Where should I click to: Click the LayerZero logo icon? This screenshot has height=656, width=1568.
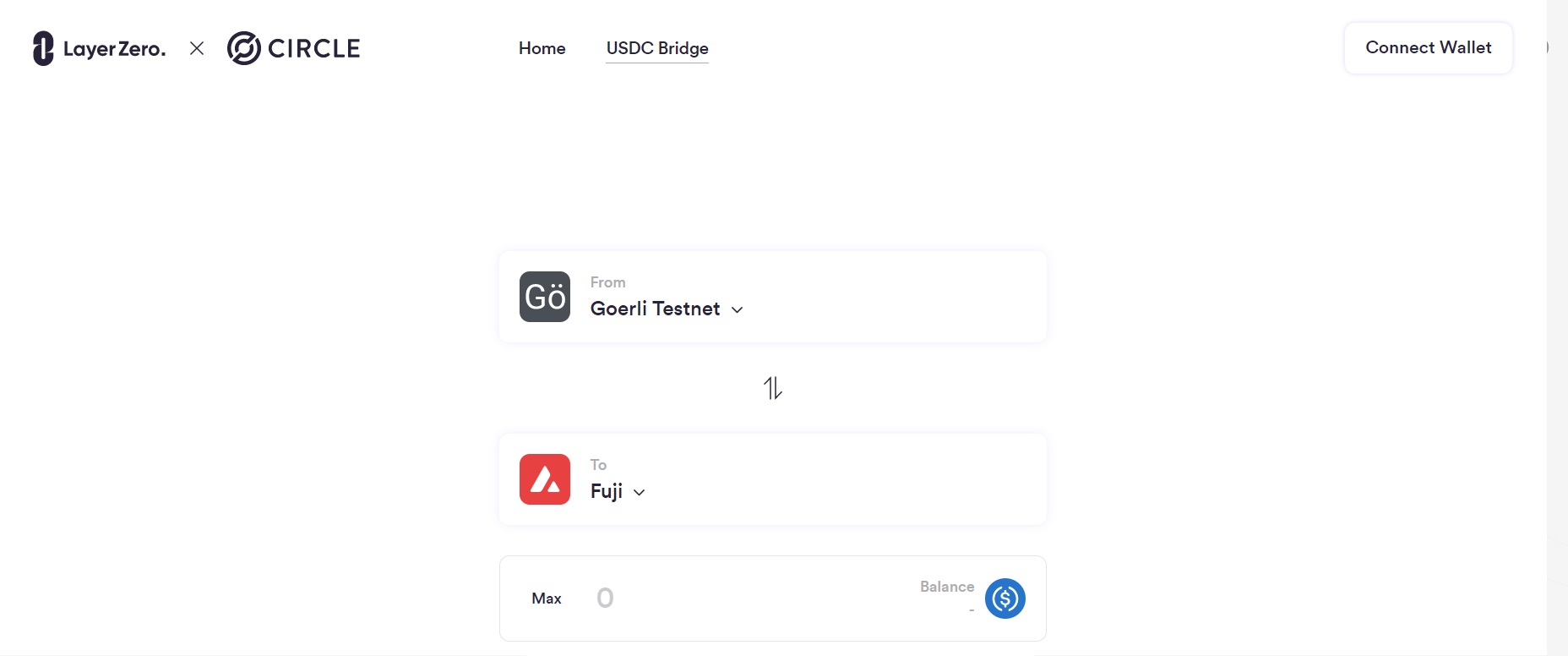tap(43, 48)
